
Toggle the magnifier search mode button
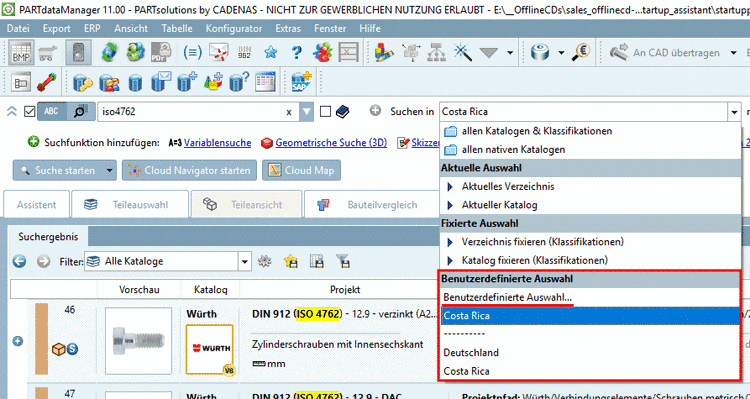point(80,111)
